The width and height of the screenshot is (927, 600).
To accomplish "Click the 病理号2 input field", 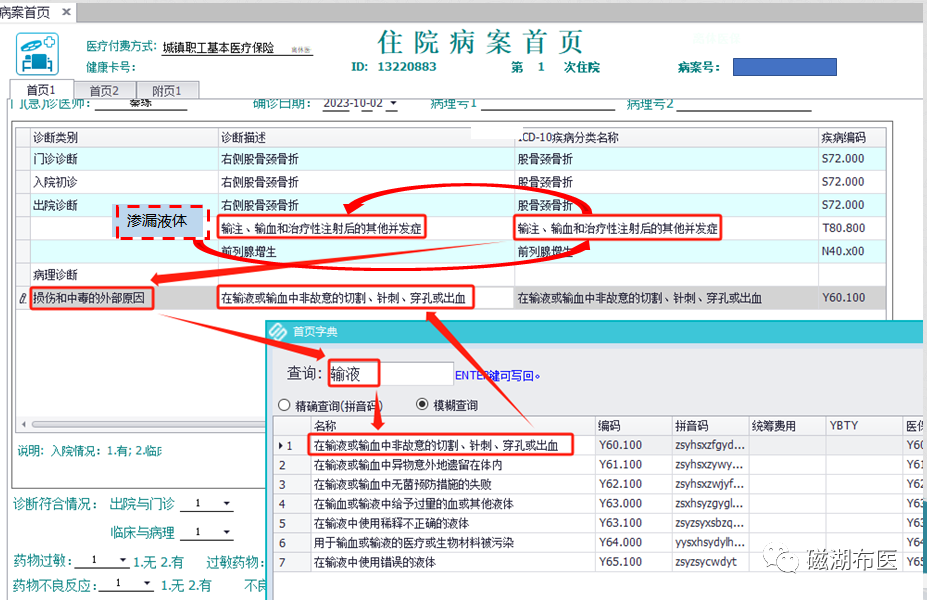I will click(744, 104).
